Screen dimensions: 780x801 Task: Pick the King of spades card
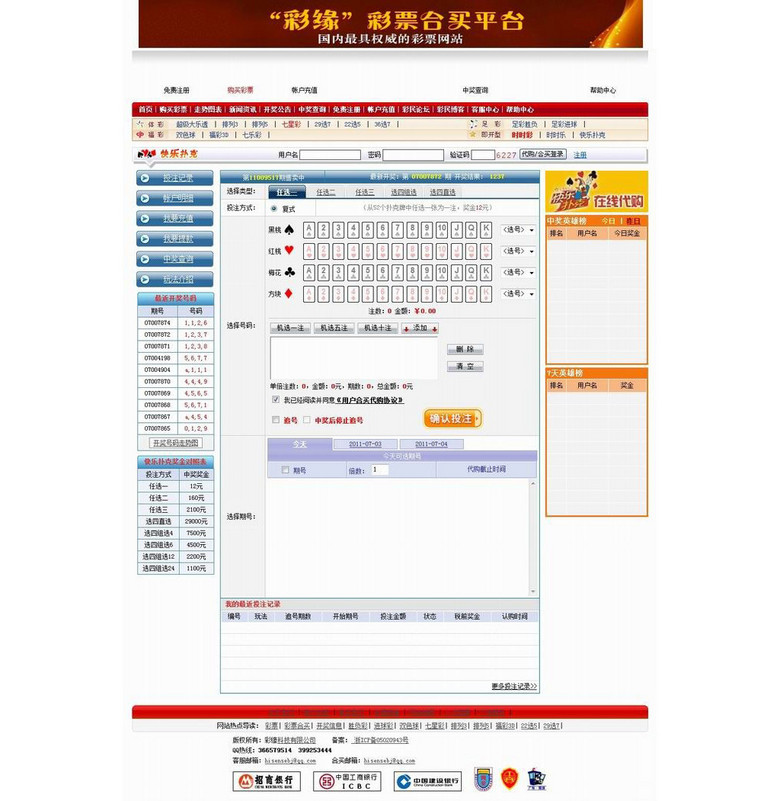click(x=486, y=230)
